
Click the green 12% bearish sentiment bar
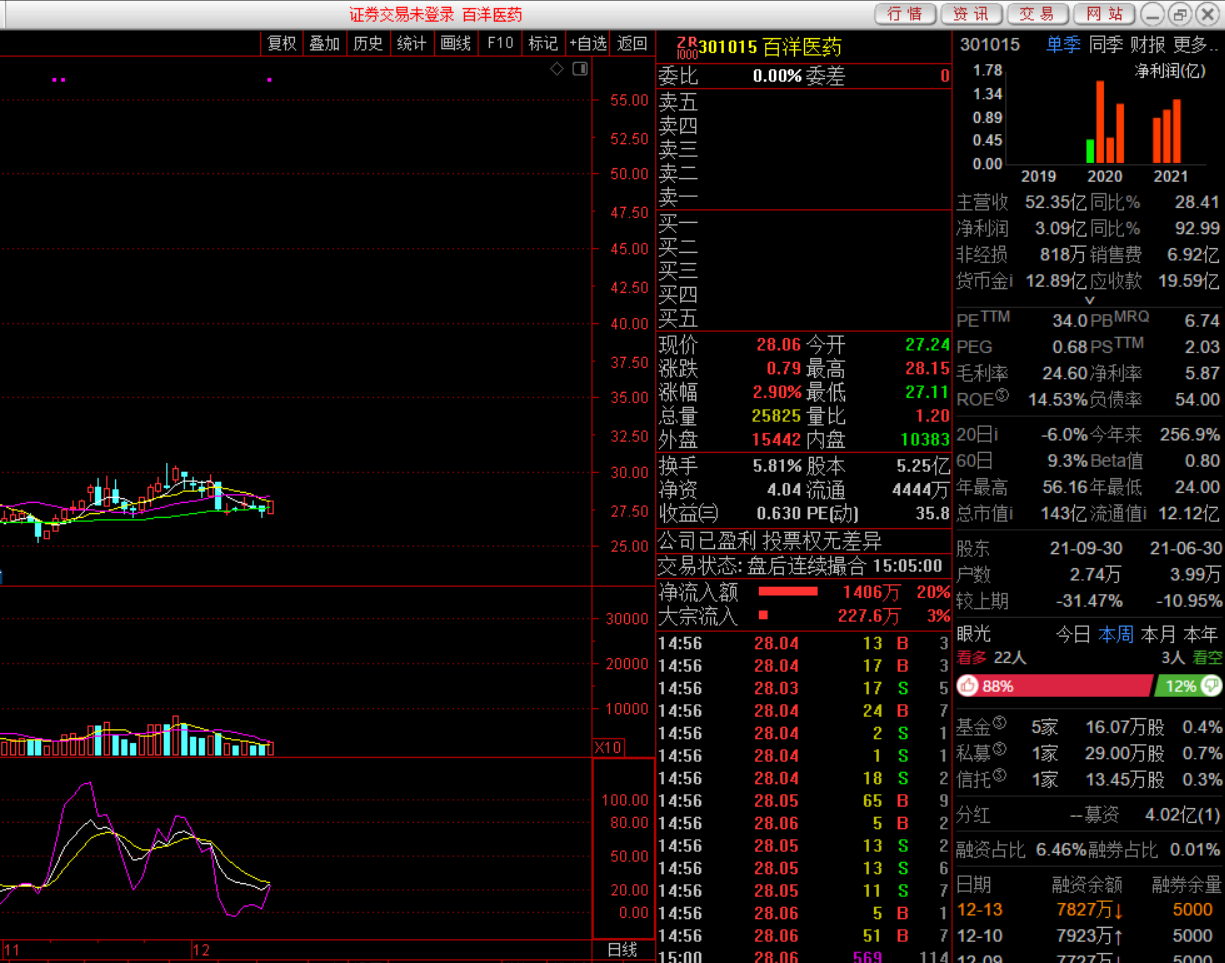pyautogui.click(x=1189, y=686)
